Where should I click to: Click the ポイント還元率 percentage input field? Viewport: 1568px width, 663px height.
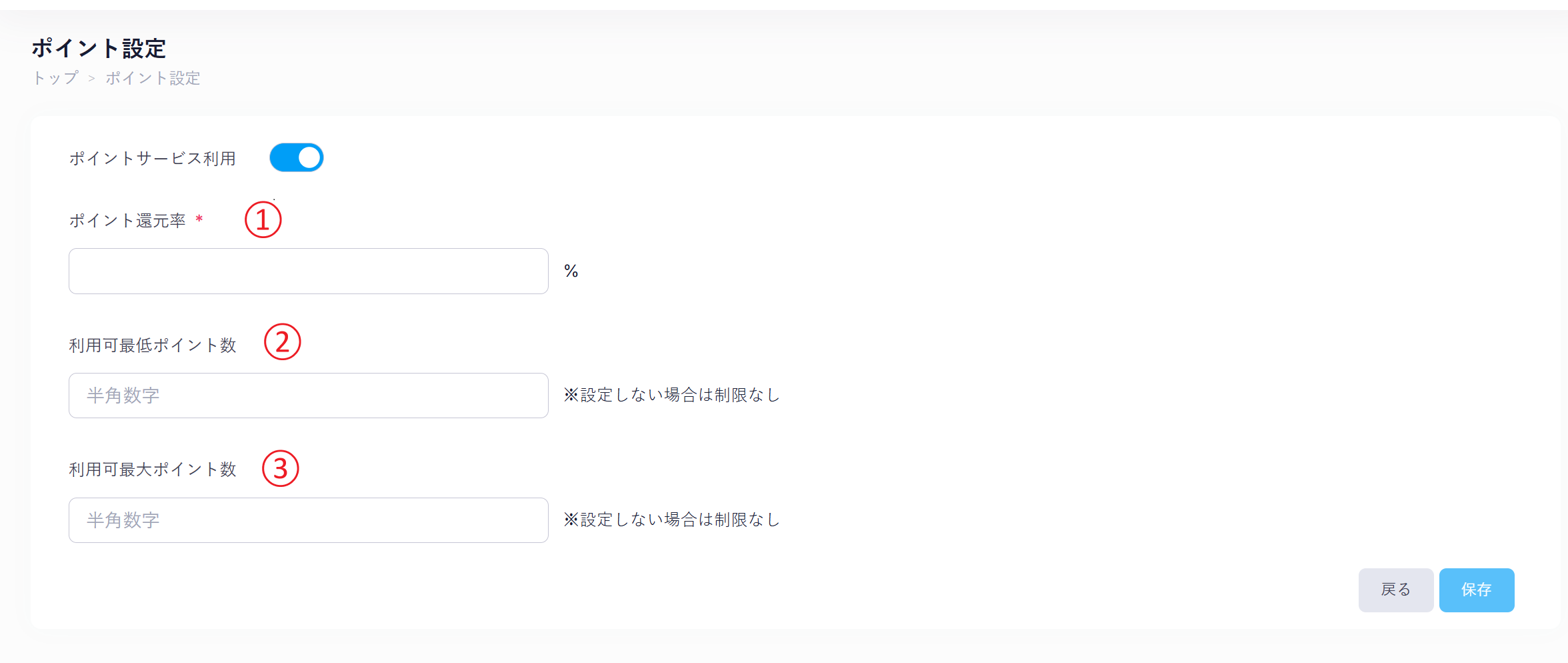point(308,271)
